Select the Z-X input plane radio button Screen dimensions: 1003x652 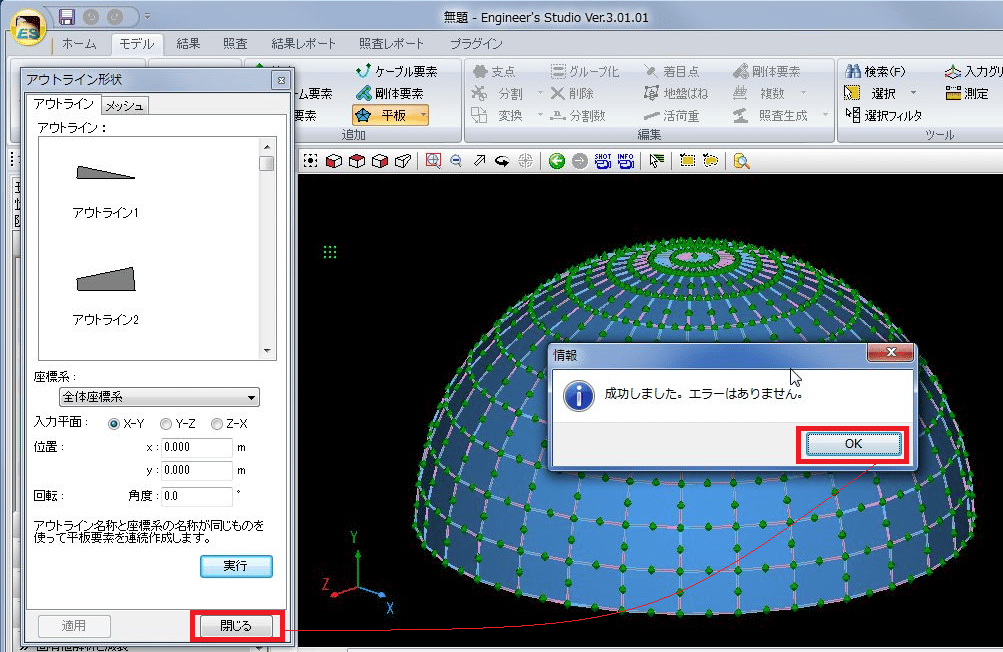point(217,424)
